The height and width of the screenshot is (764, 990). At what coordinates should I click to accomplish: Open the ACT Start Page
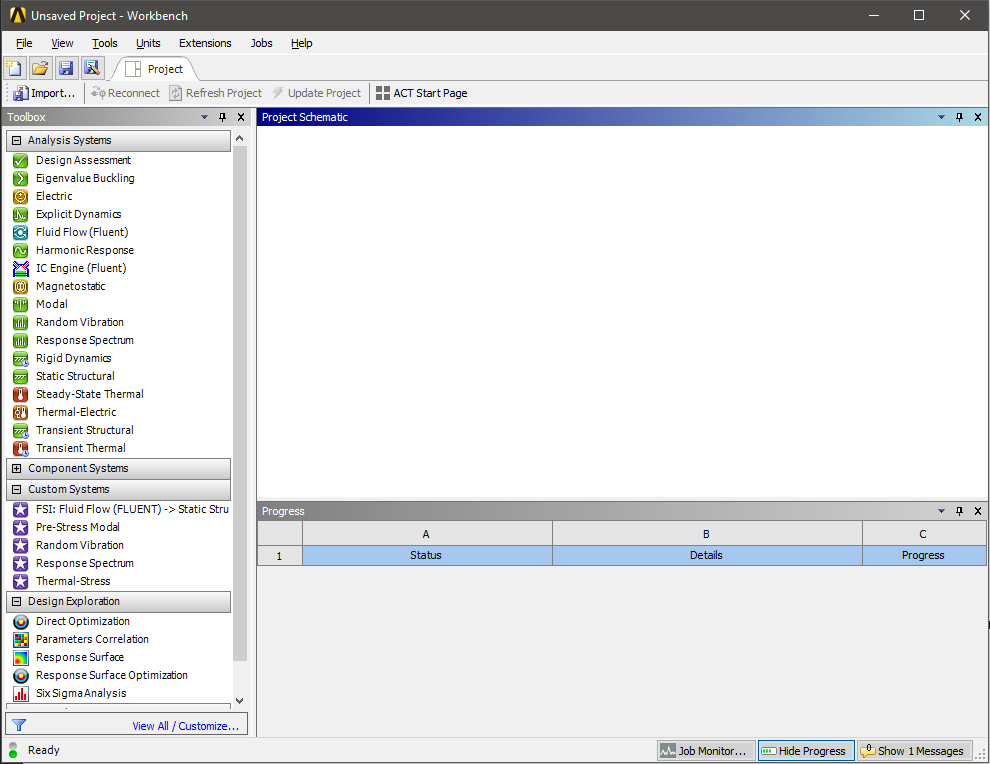(422, 93)
